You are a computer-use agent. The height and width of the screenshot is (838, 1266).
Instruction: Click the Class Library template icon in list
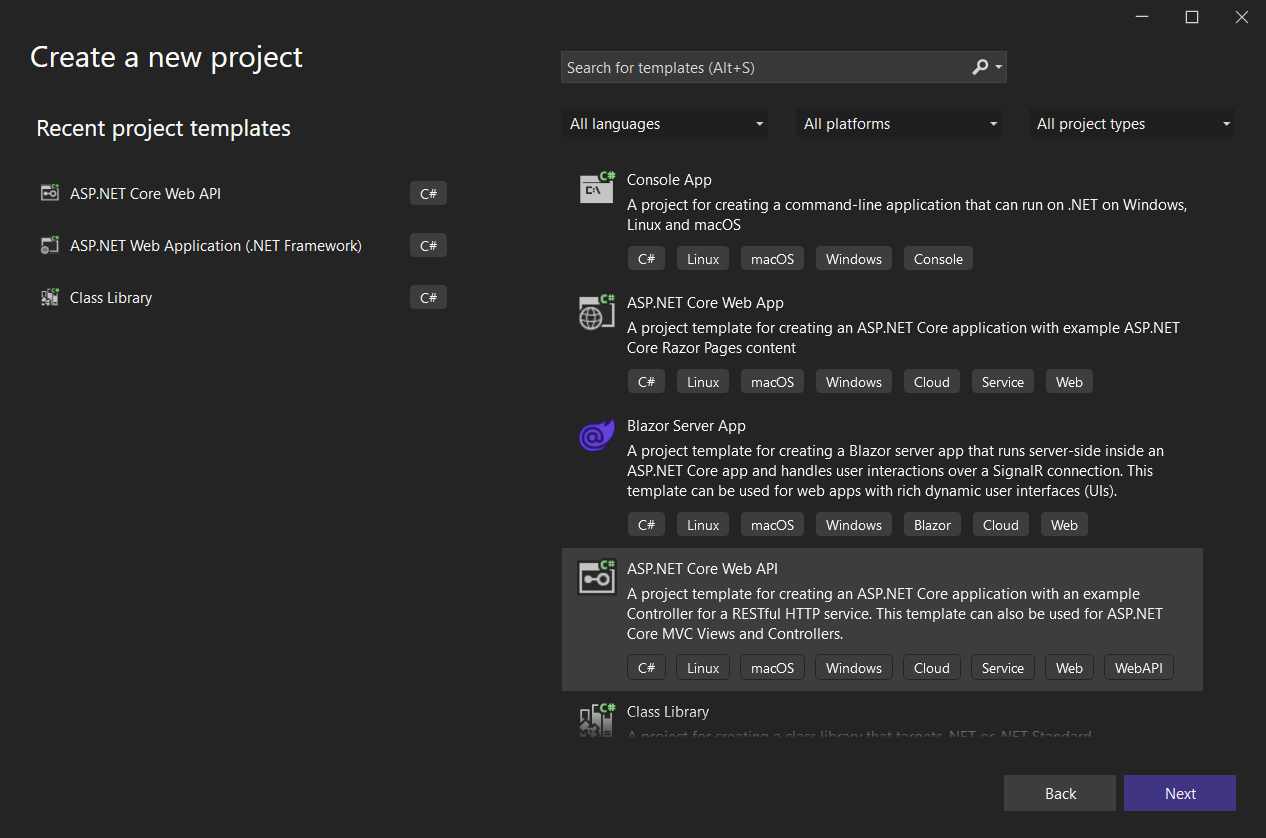[596, 720]
